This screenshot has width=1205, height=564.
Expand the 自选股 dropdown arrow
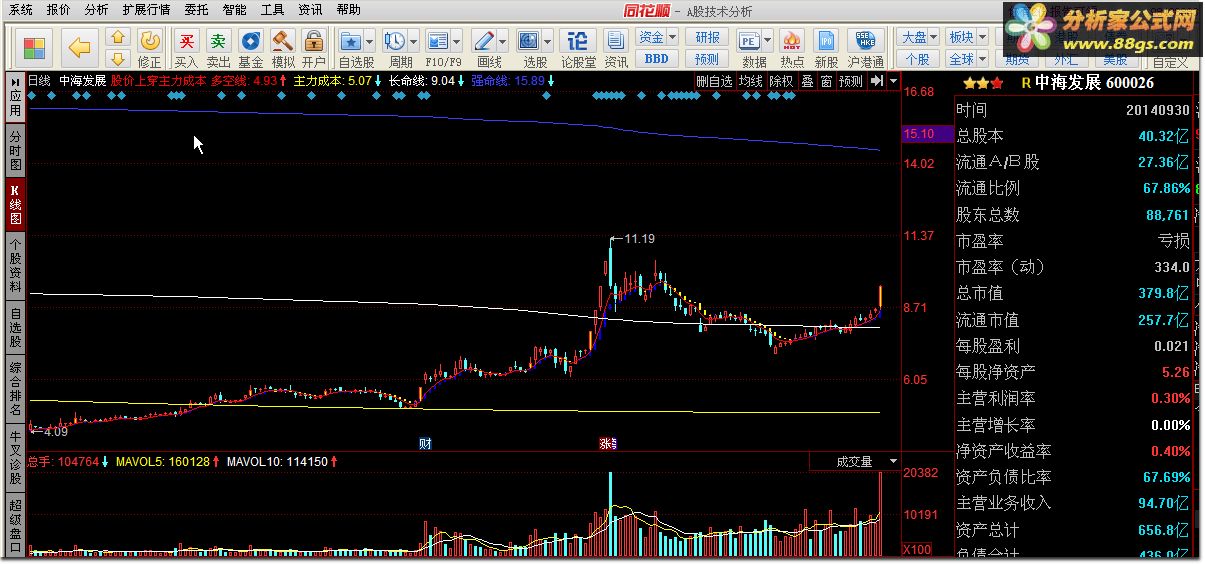(370, 42)
